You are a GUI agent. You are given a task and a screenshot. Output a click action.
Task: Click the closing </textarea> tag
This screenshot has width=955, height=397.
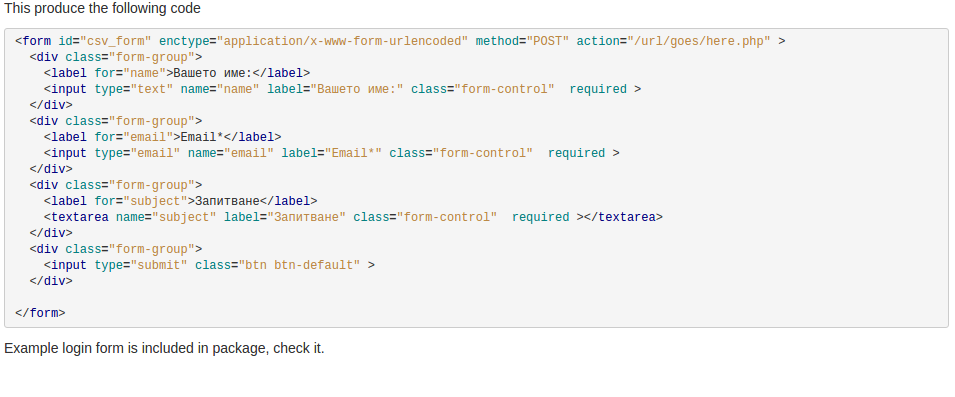(623, 217)
